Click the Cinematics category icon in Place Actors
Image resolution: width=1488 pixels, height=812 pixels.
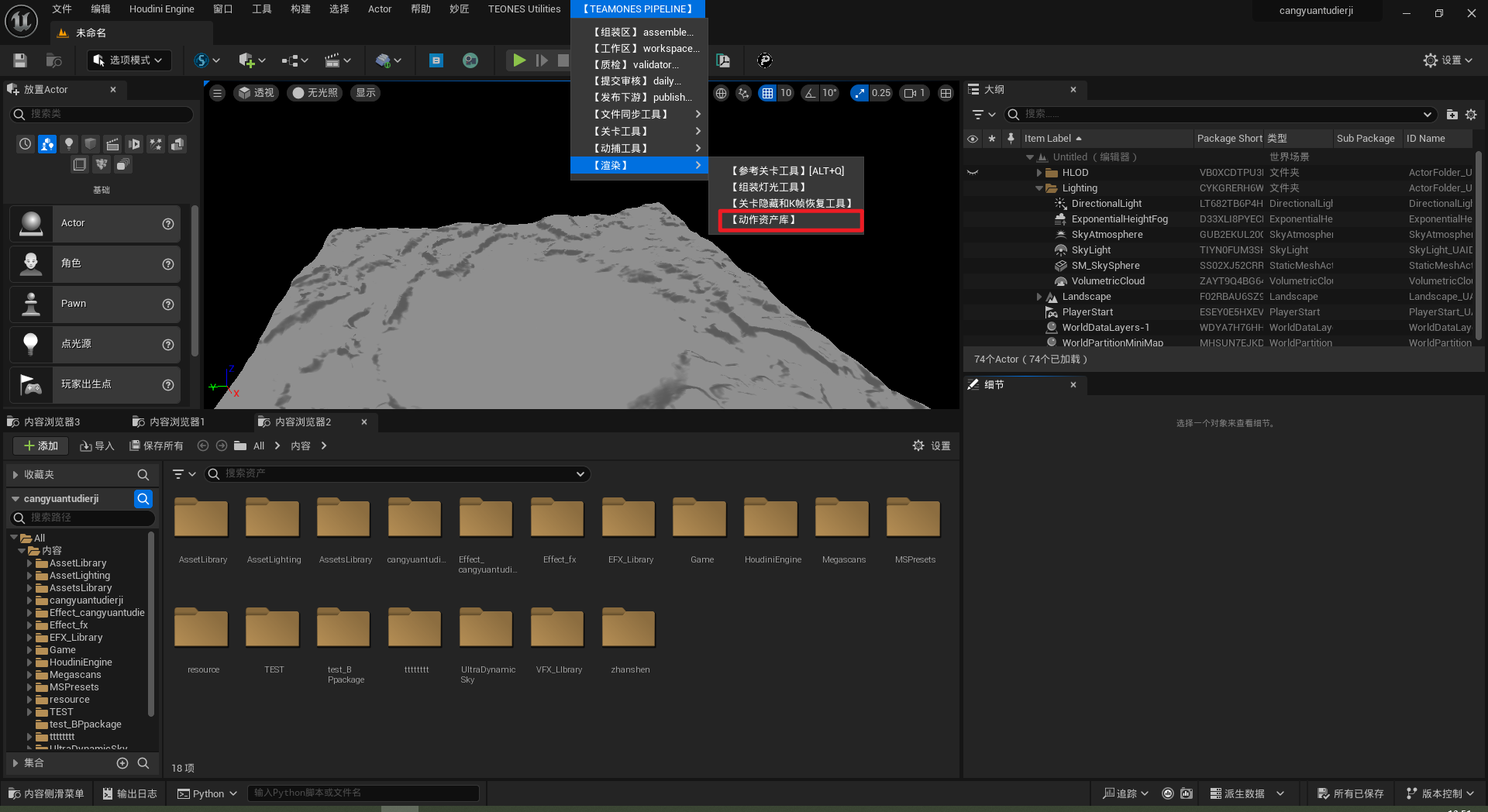112,144
